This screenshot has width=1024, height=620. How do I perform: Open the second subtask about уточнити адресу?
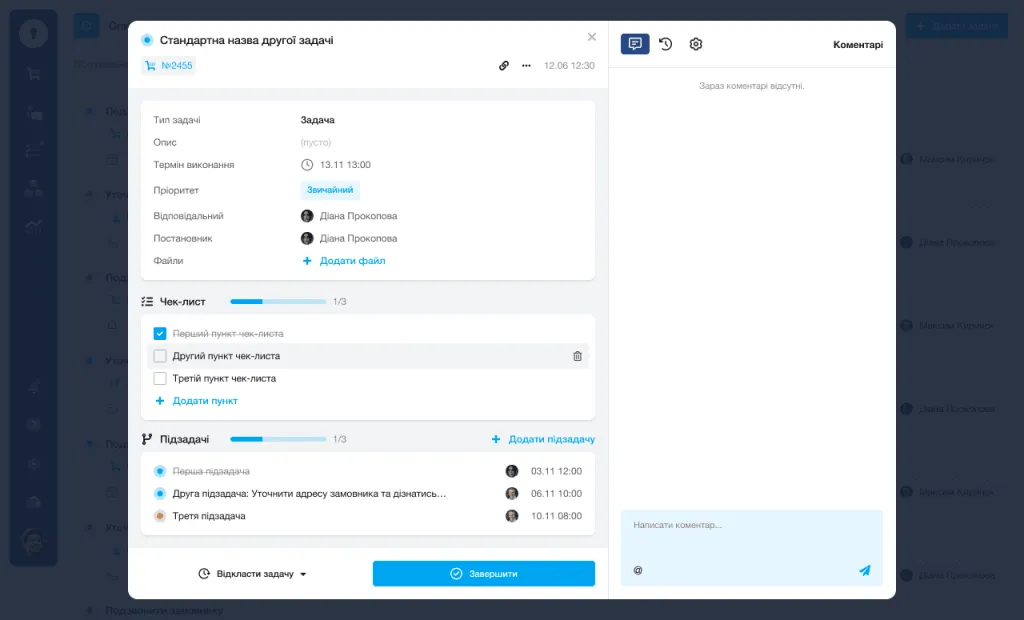309,493
